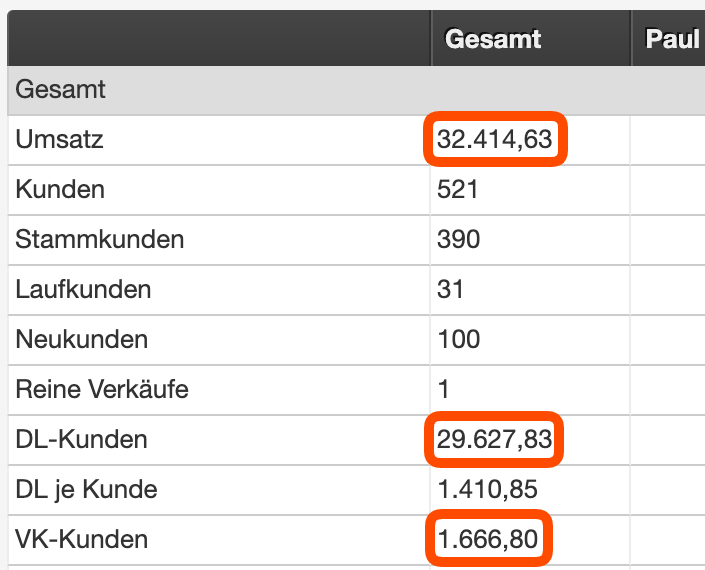Select the VK-Kunden row label
705x570 pixels.
pyautogui.click(x=81, y=539)
